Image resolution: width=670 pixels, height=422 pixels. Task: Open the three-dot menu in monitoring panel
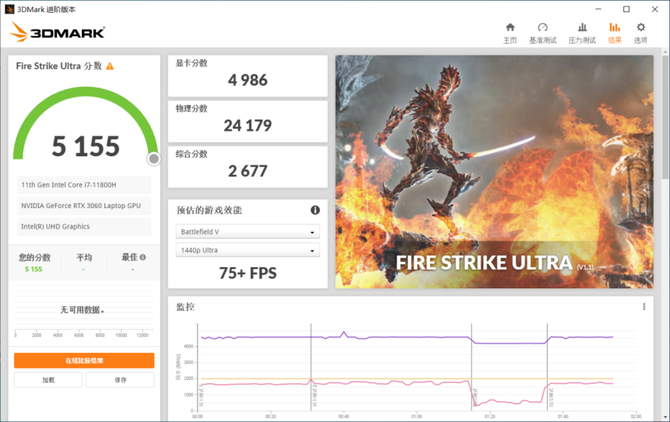pyautogui.click(x=644, y=307)
